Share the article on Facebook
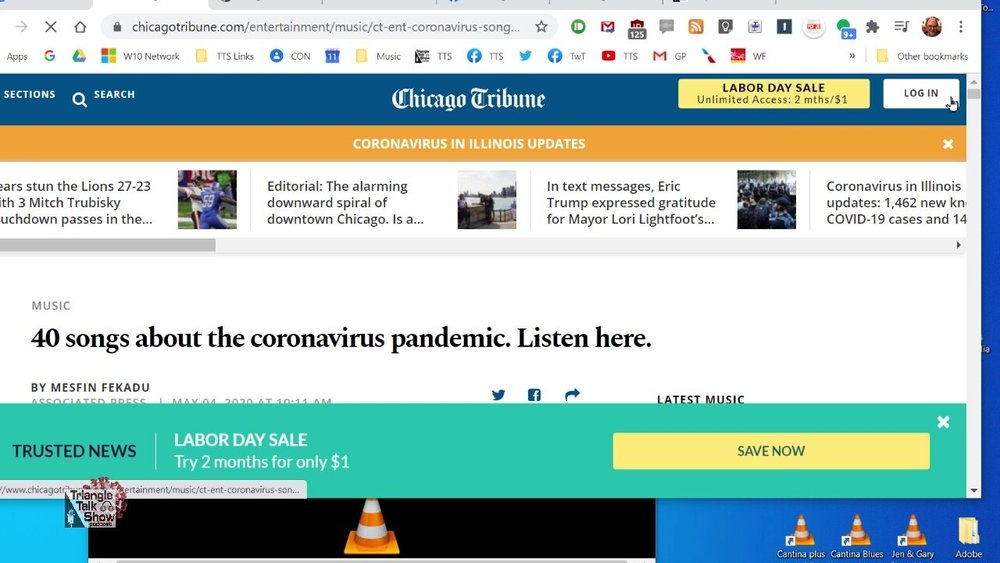The height and width of the screenshot is (563, 1000). coord(534,395)
